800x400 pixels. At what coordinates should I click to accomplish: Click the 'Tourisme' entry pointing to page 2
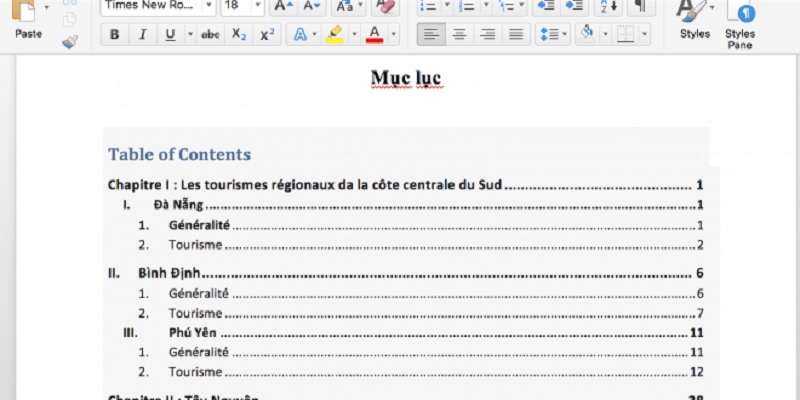[421, 245]
